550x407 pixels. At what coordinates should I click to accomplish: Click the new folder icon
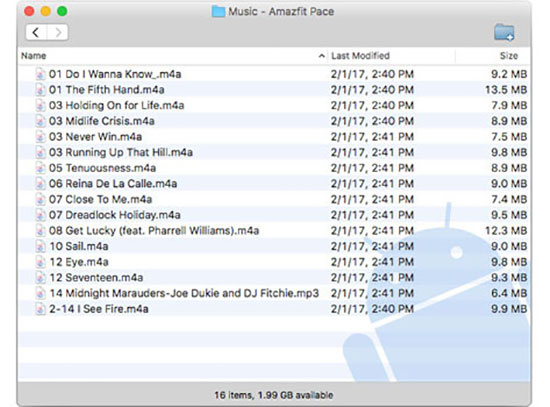[x=504, y=32]
